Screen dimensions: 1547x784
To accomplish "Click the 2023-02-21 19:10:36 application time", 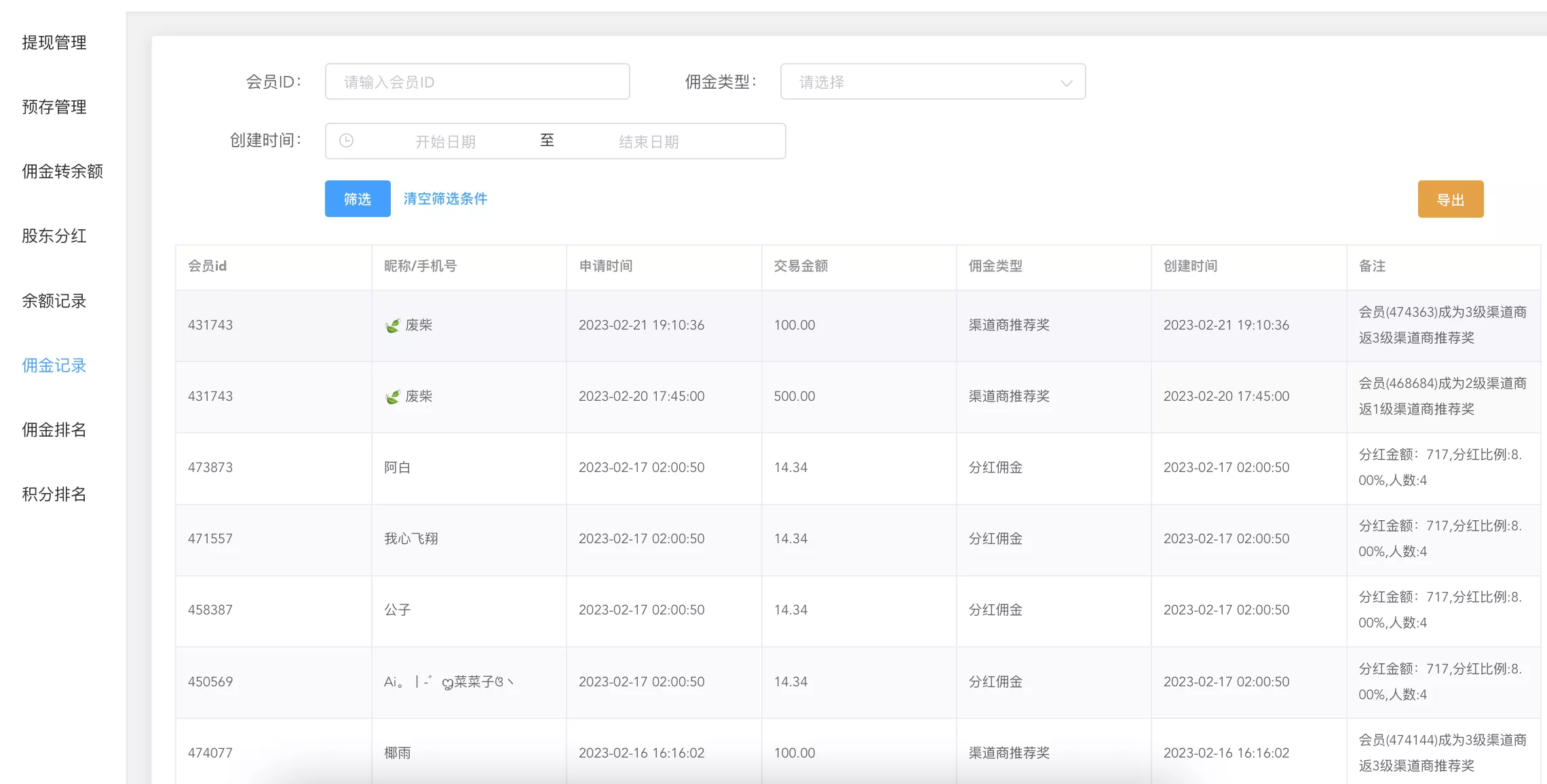I will coord(641,325).
